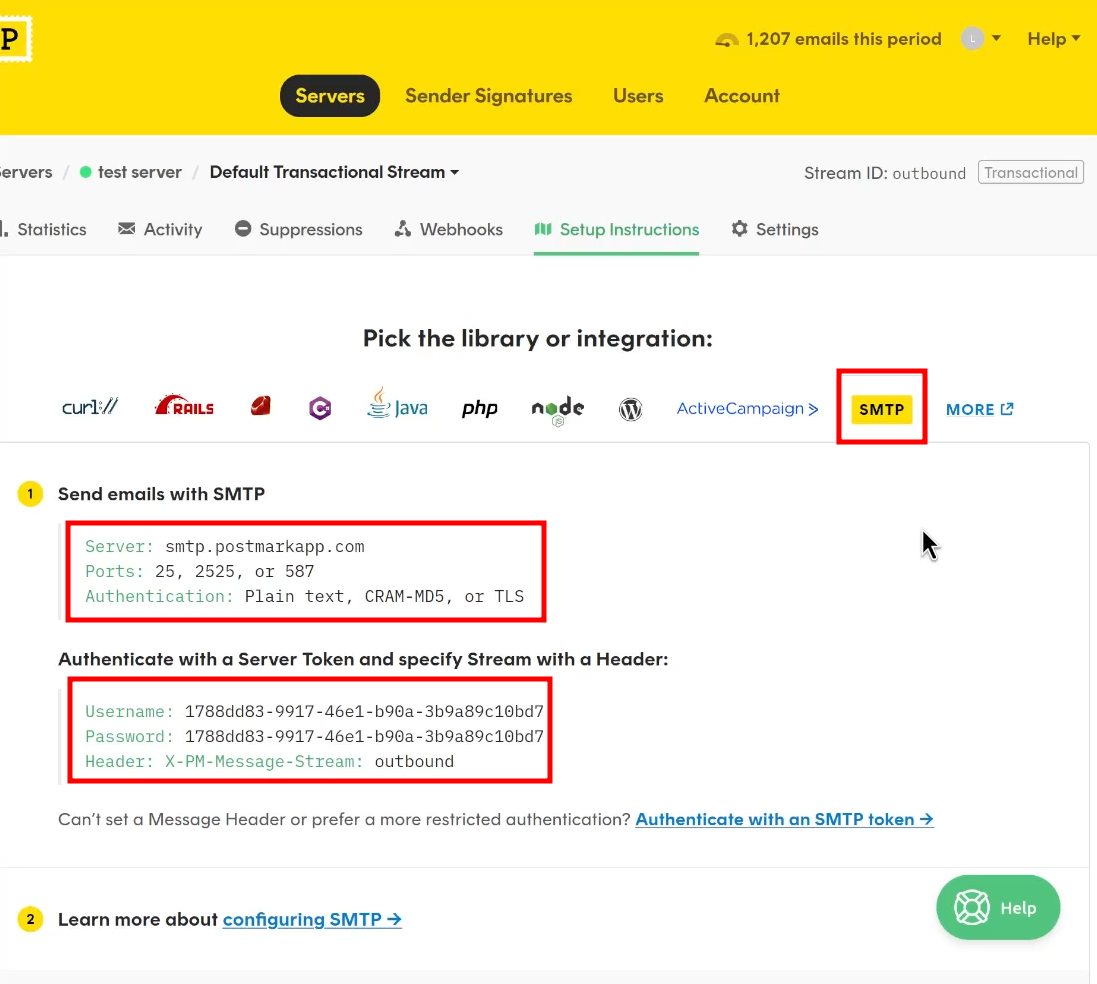The height and width of the screenshot is (984, 1097).
Task: Select the Ruby gem integration icon
Action: [261, 406]
